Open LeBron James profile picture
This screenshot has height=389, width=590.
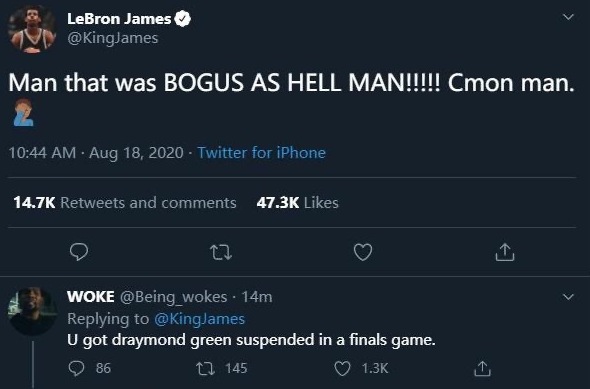point(32,30)
